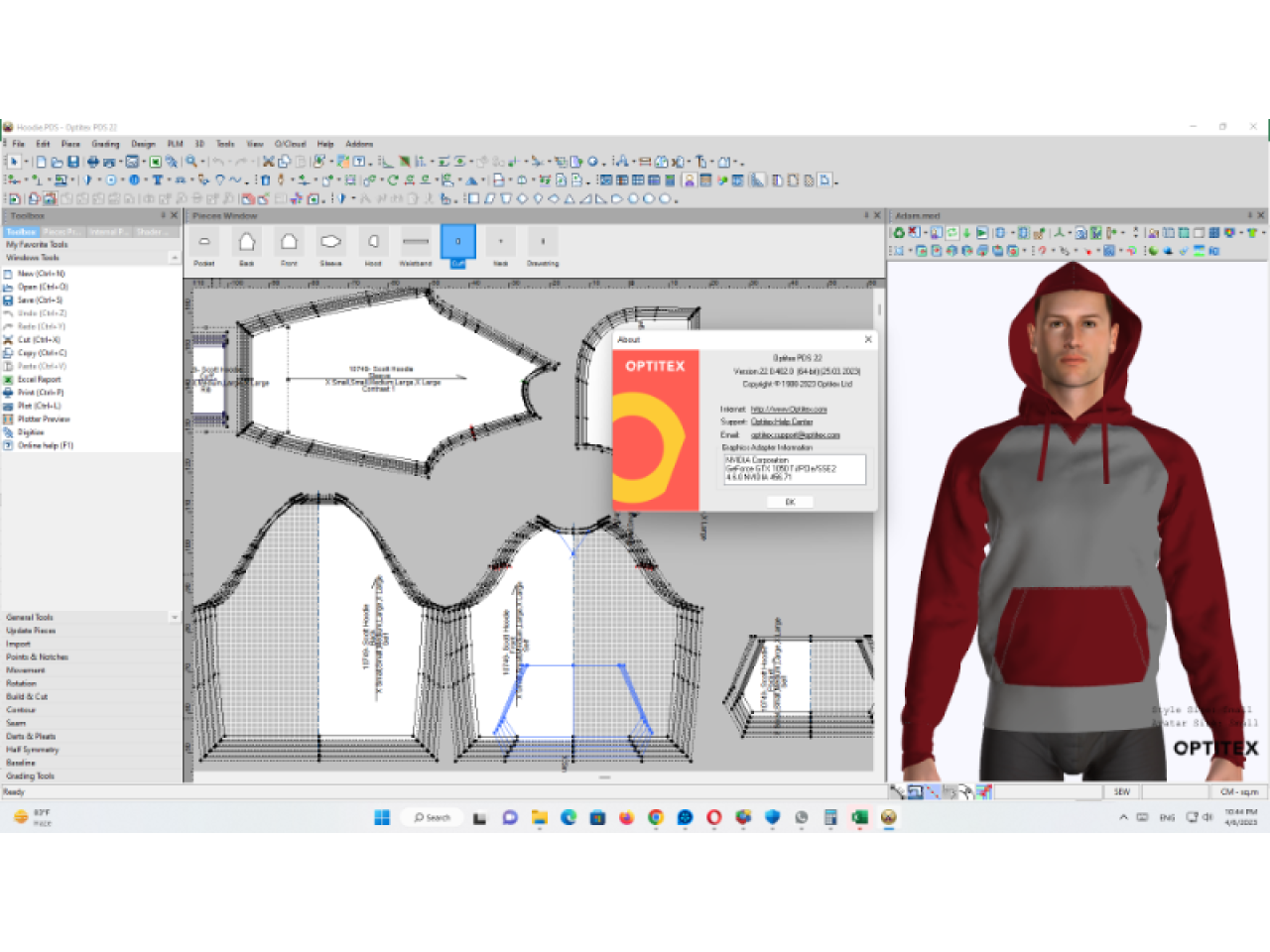Click the Zoom magnifier icon in toolbar
Screen dimensions: 1270x952
pyautogui.click(x=190, y=162)
